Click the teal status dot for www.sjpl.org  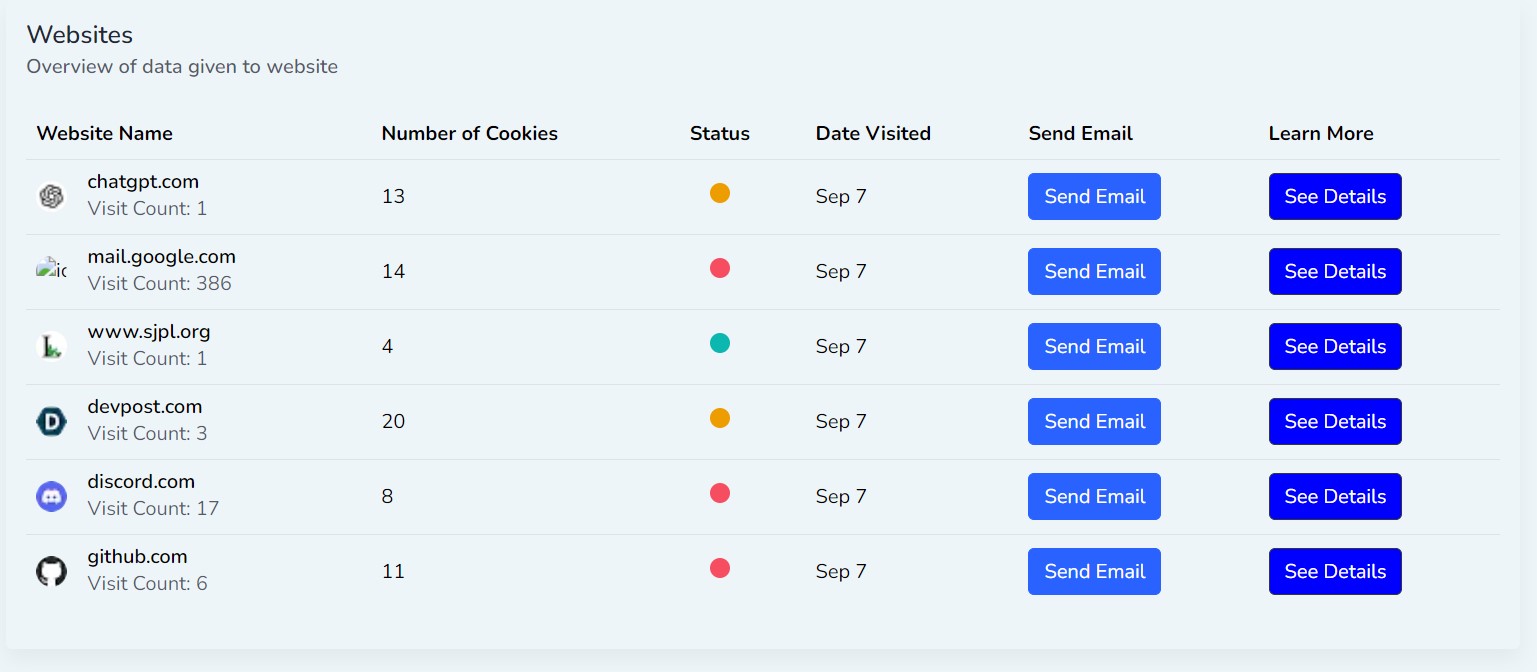click(x=720, y=343)
